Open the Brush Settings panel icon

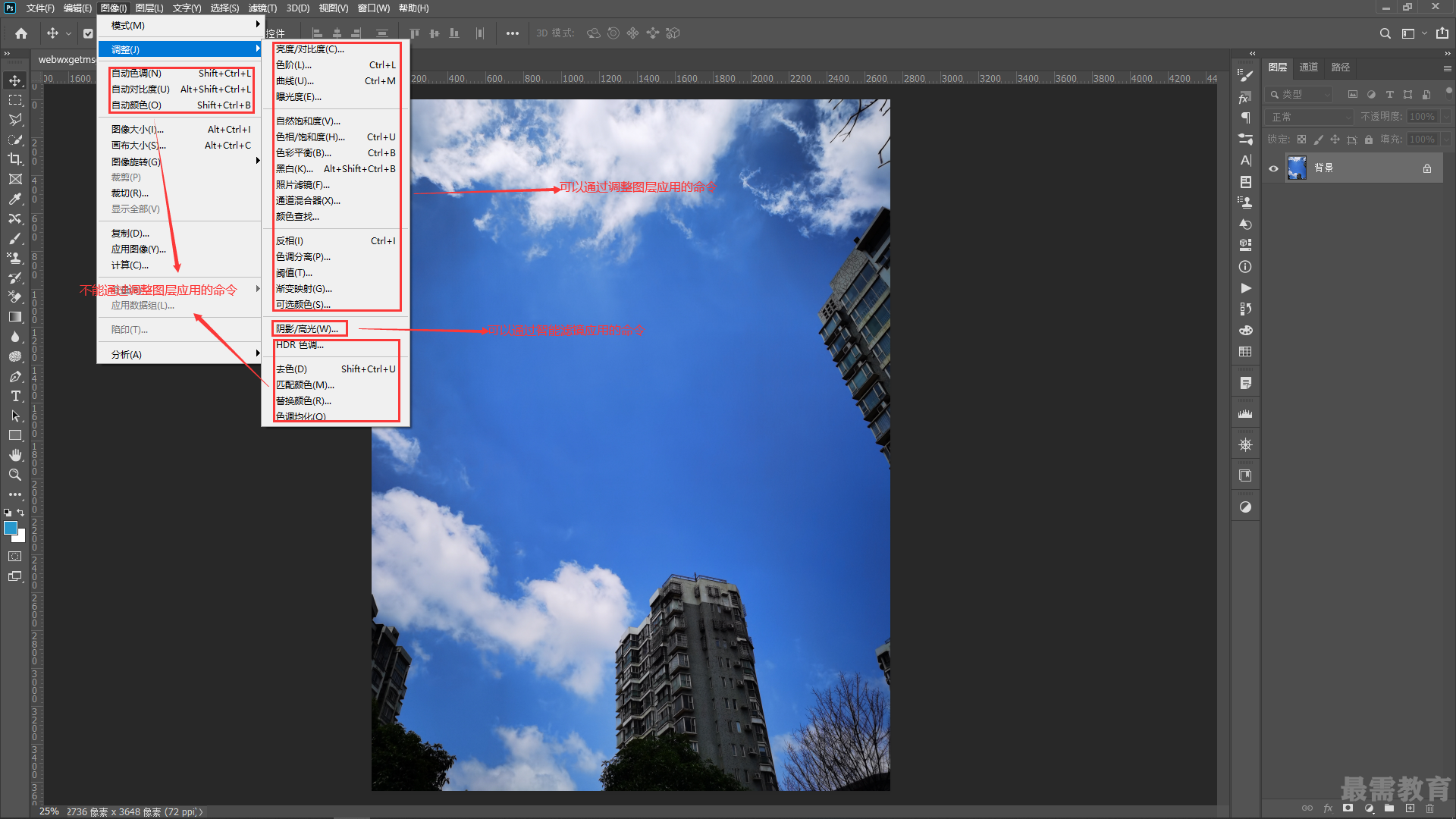1245,75
